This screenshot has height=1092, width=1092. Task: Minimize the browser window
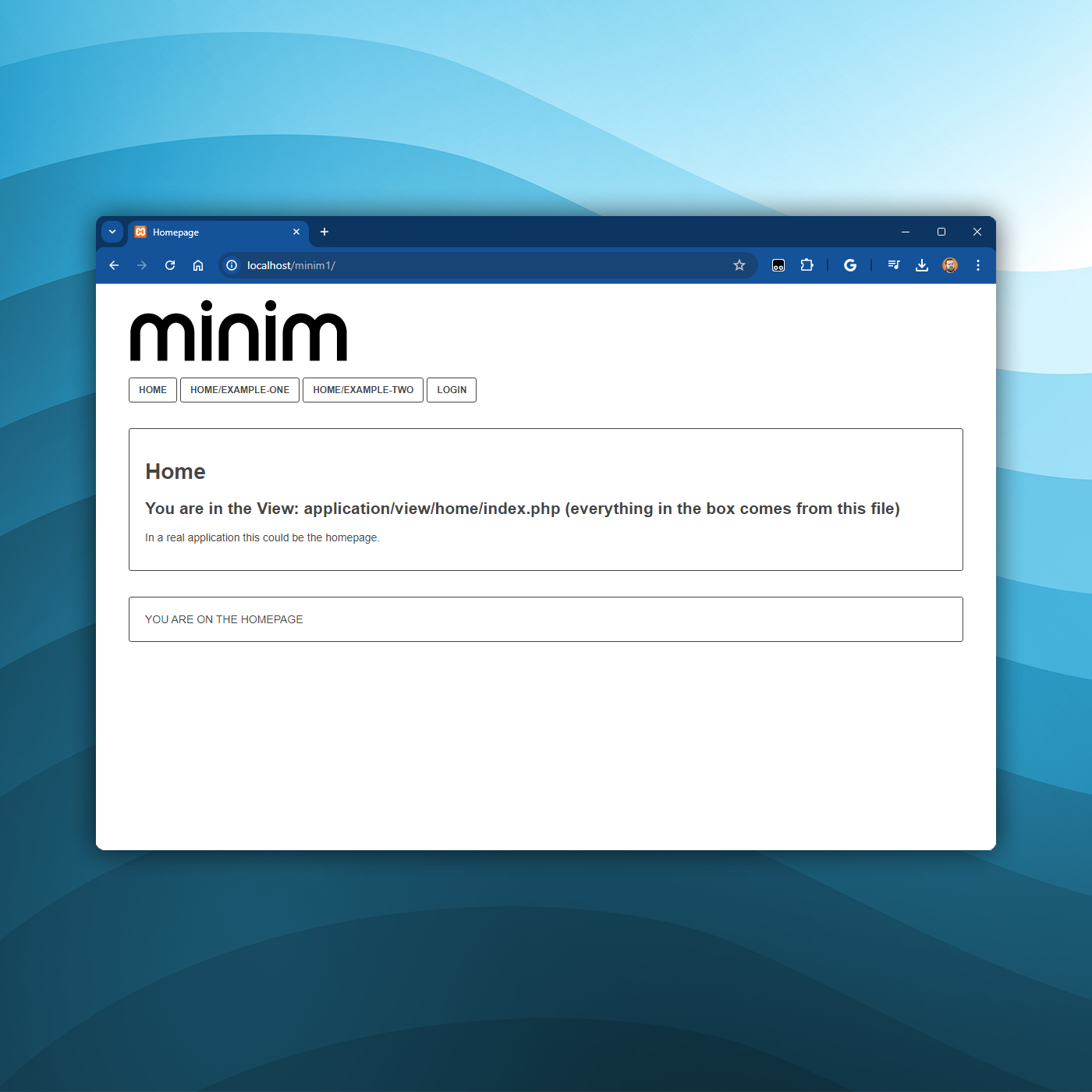click(x=906, y=232)
